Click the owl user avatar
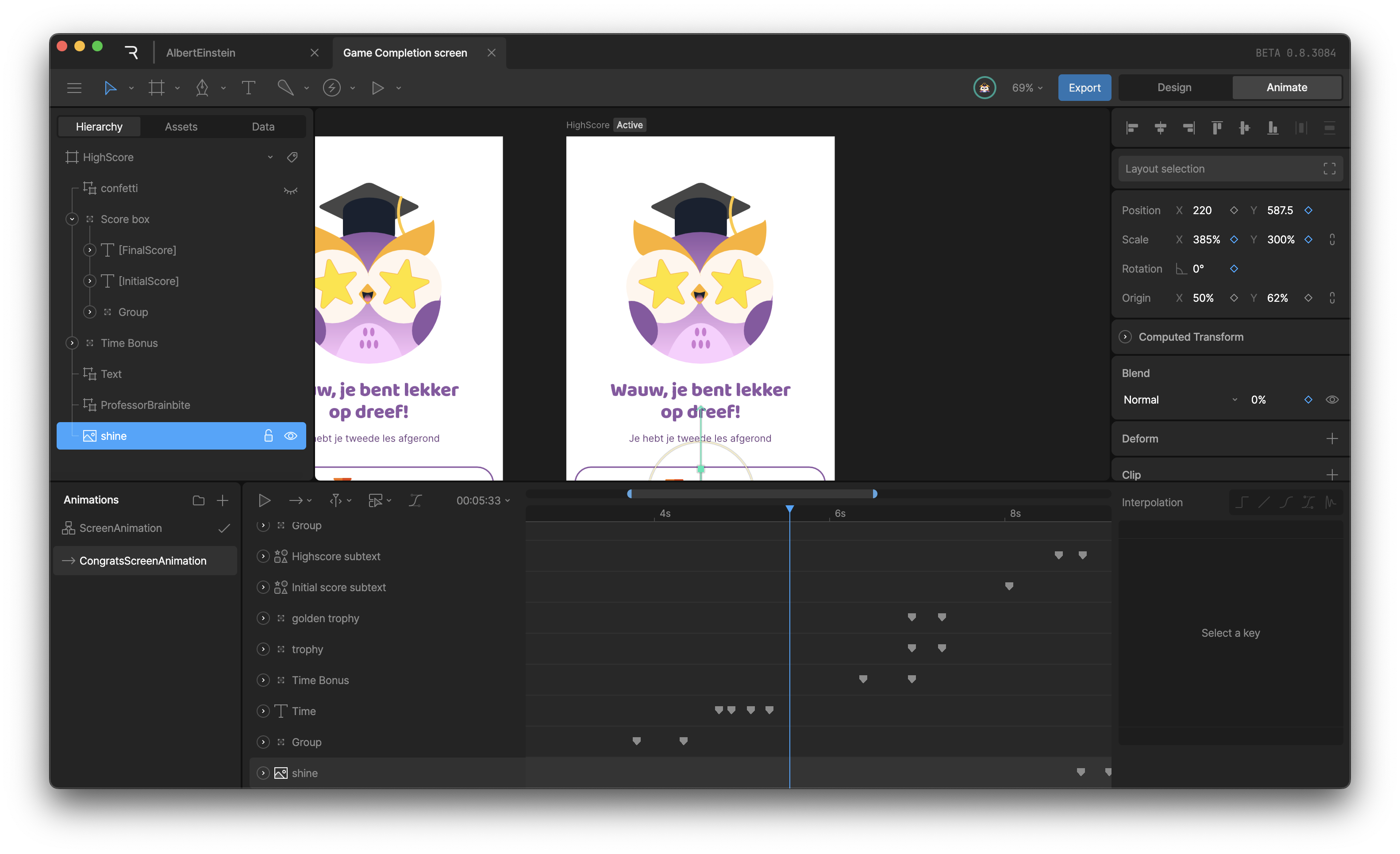The height and width of the screenshot is (854, 1400). tap(984, 88)
